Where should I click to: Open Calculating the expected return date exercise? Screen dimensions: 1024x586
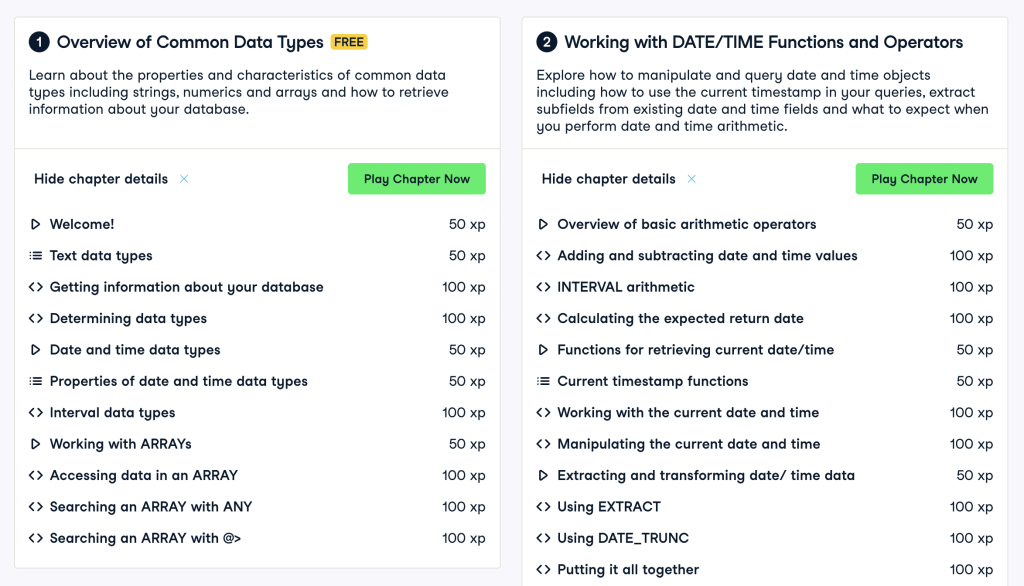tap(680, 319)
